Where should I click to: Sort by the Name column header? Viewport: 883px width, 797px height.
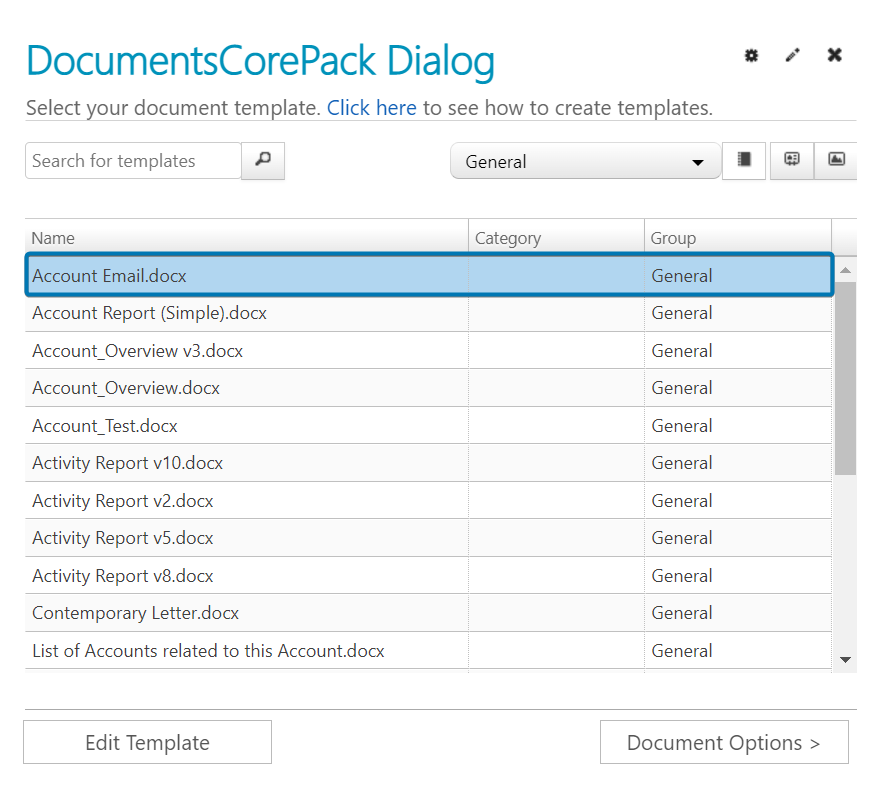coord(247,238)
